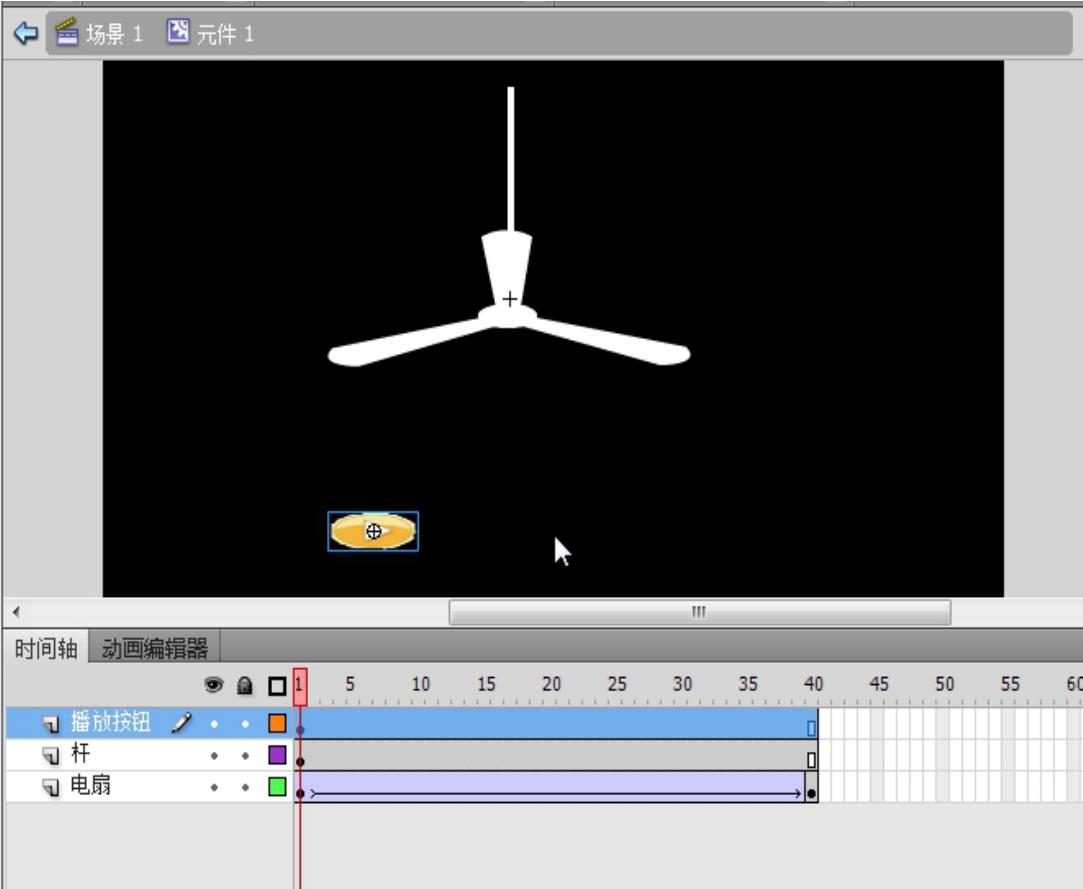Screen dimensions: 1083x889
Task: Select the 时间轴 tab
Action: (x=45, y=649)
